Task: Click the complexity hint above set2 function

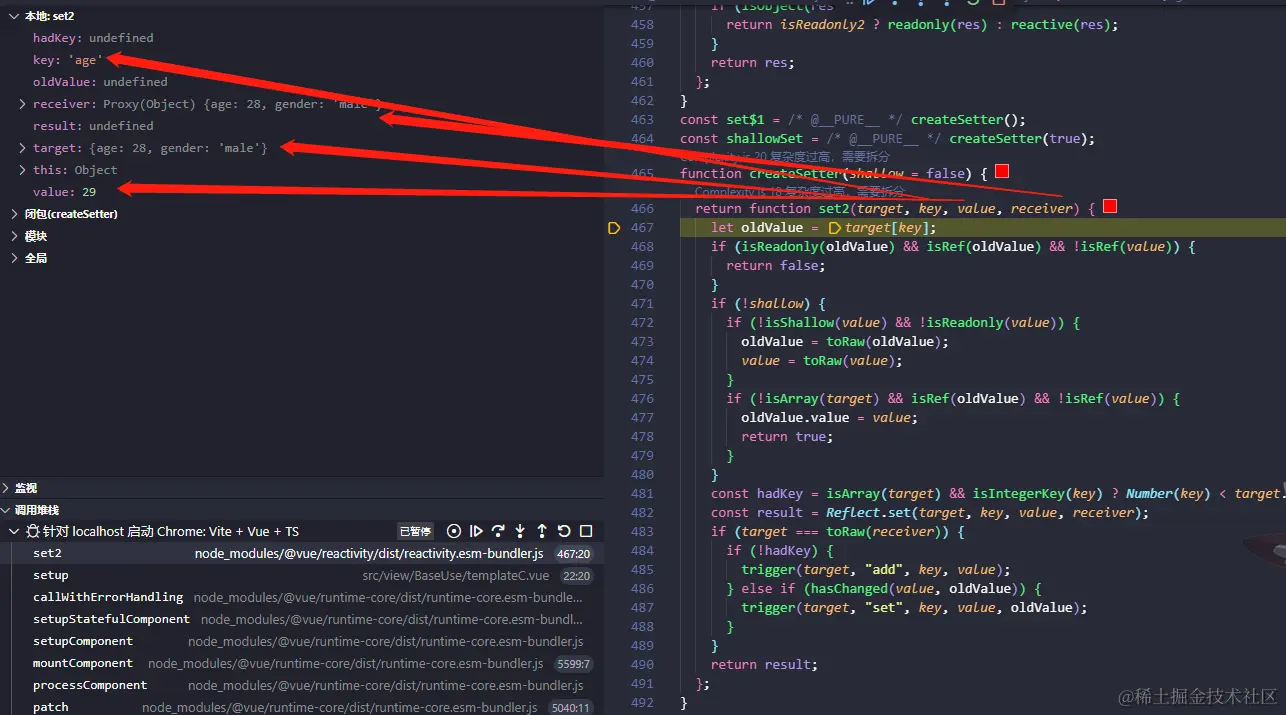Action: pos(799,192)
